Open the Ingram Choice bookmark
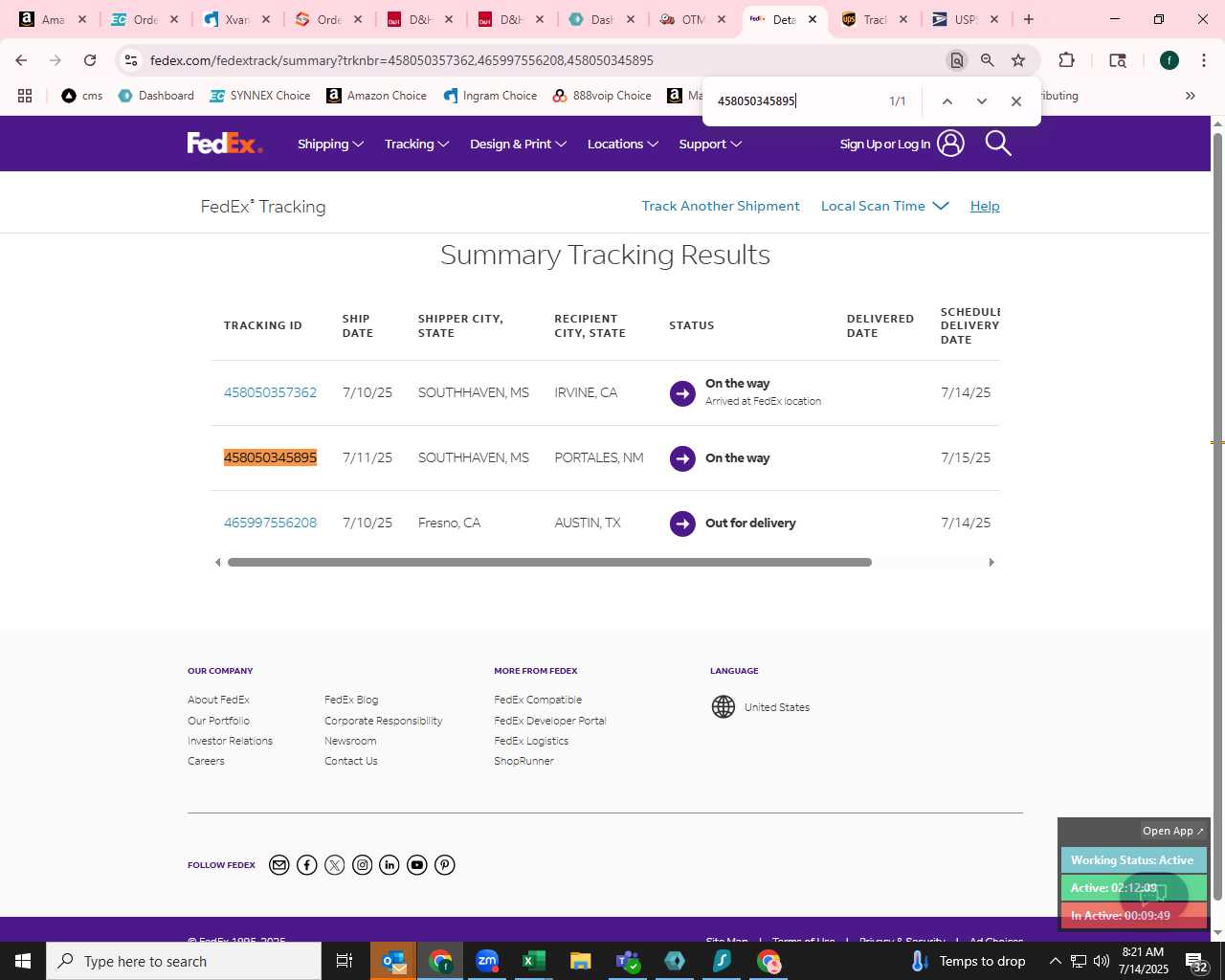The width and height of the screenshot is (1225, 980). coord(490,96)
